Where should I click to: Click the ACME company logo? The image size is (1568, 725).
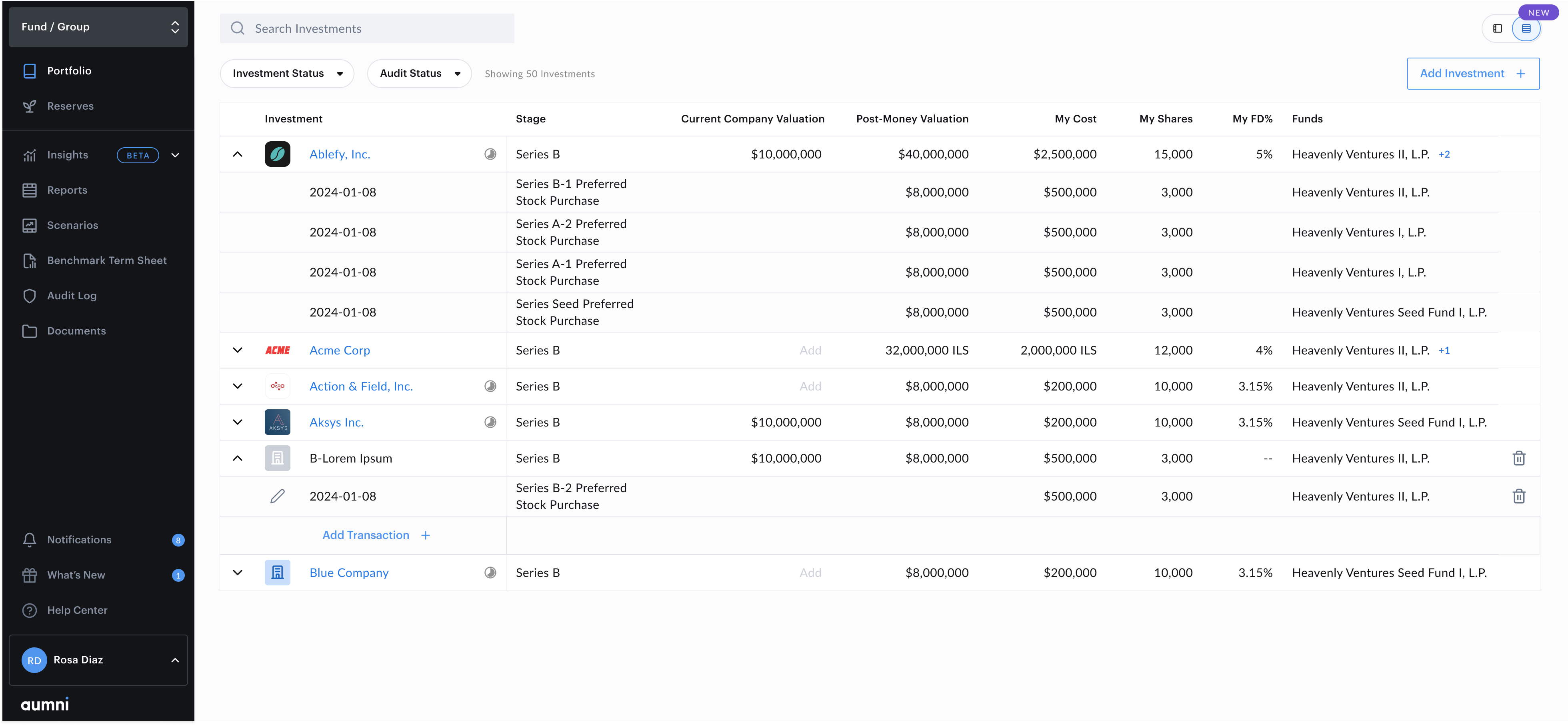pyautogui.click(x=278, y=350)
